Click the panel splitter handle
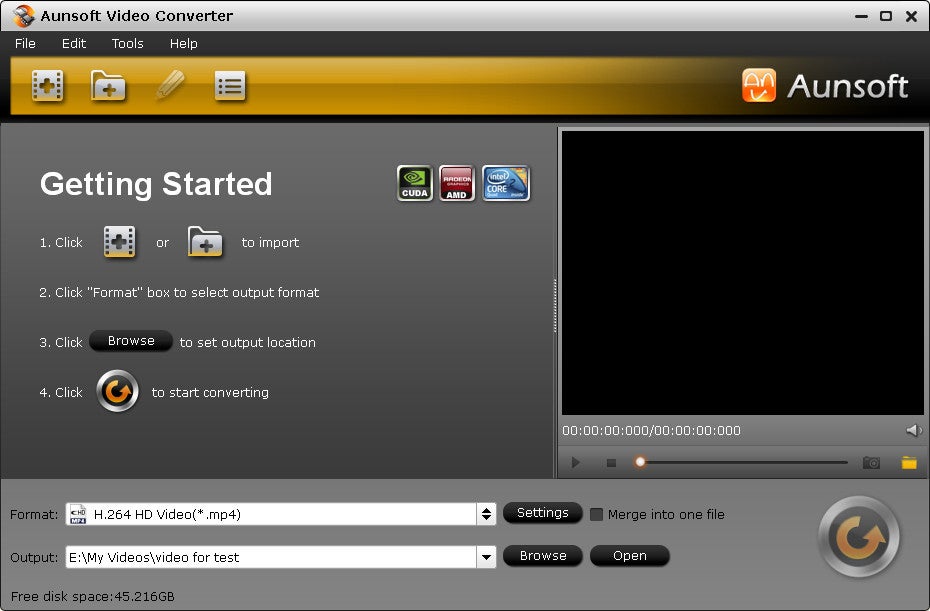The width and height of the screenshot is (930, 611). (x=555, y=306)
